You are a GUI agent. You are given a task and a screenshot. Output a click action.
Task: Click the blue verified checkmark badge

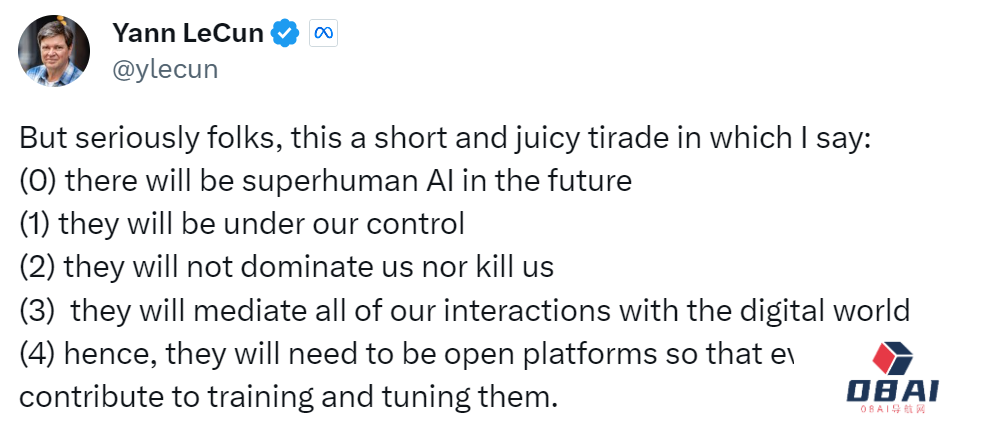286,33
